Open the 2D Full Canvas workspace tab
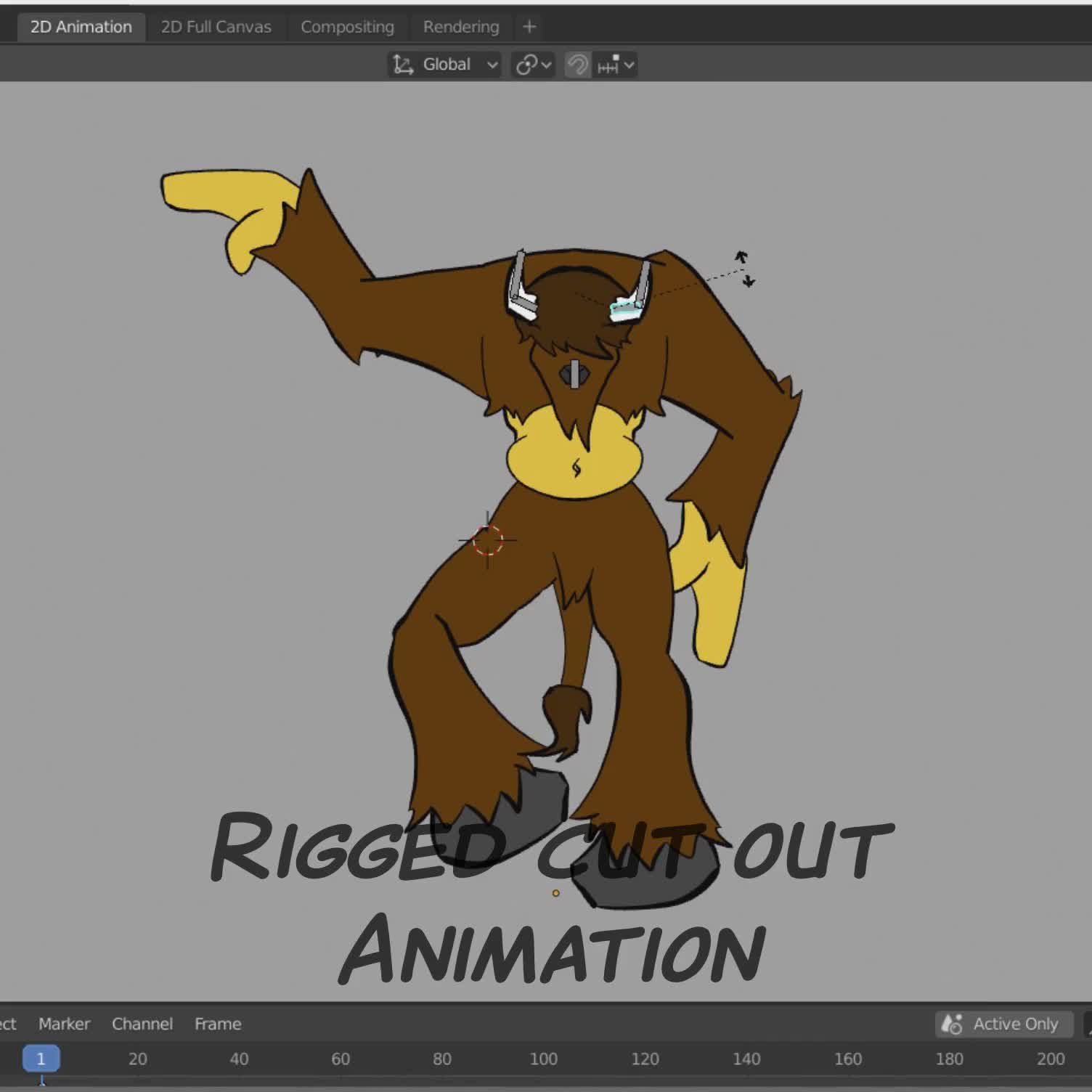This screenshot has width=1092, height=1092. (x=216, y=27)
